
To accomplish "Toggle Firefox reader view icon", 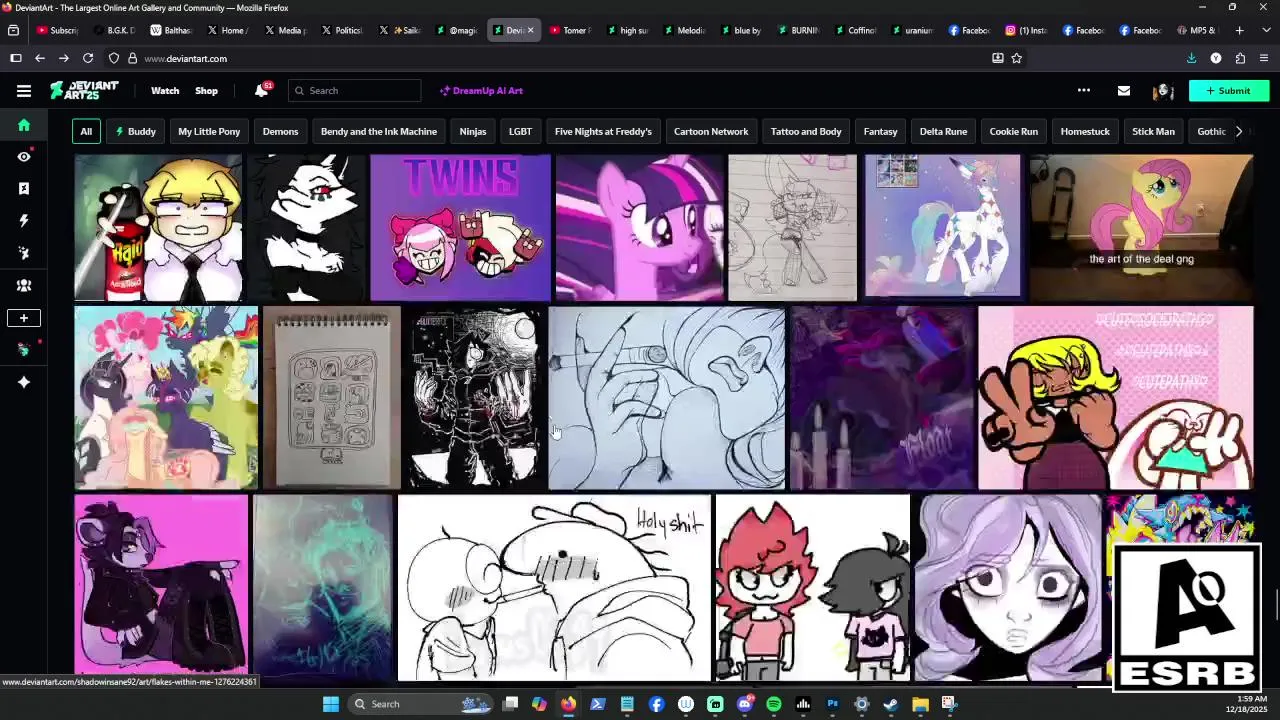I will [x=997, y=58].
